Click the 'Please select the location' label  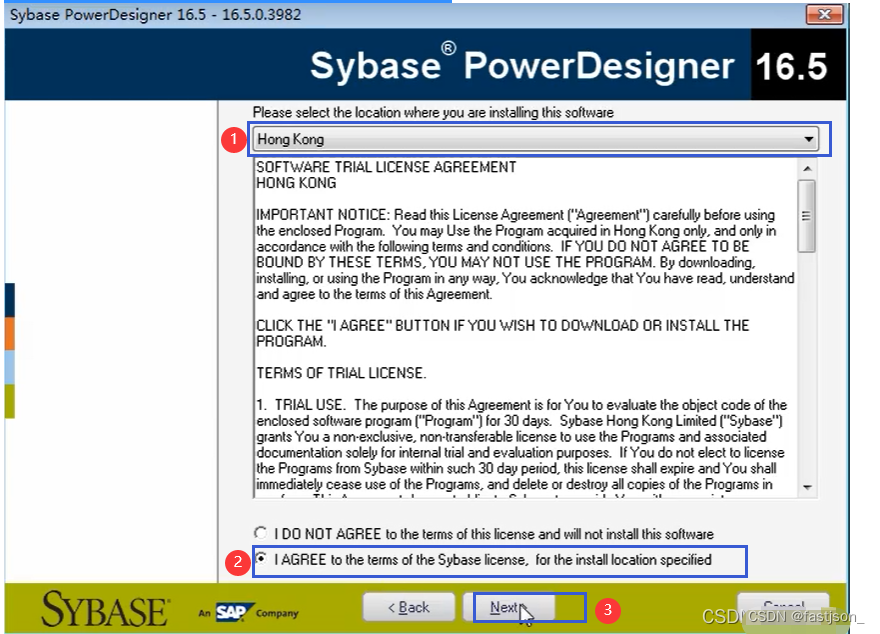(433, 112)
